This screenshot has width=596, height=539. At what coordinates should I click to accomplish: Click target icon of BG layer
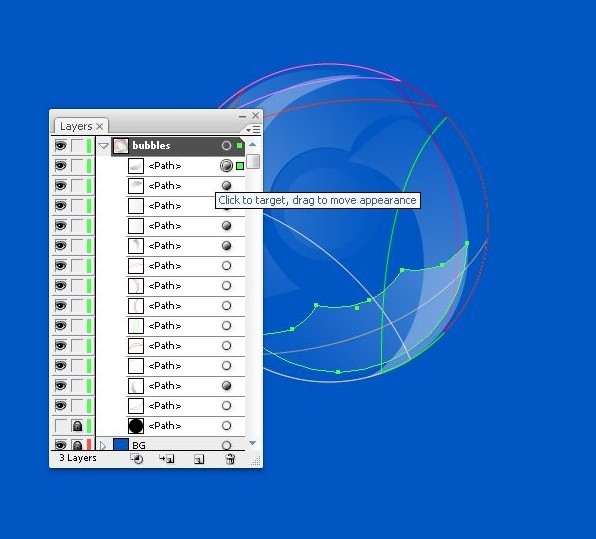click(x=226, y=445)
